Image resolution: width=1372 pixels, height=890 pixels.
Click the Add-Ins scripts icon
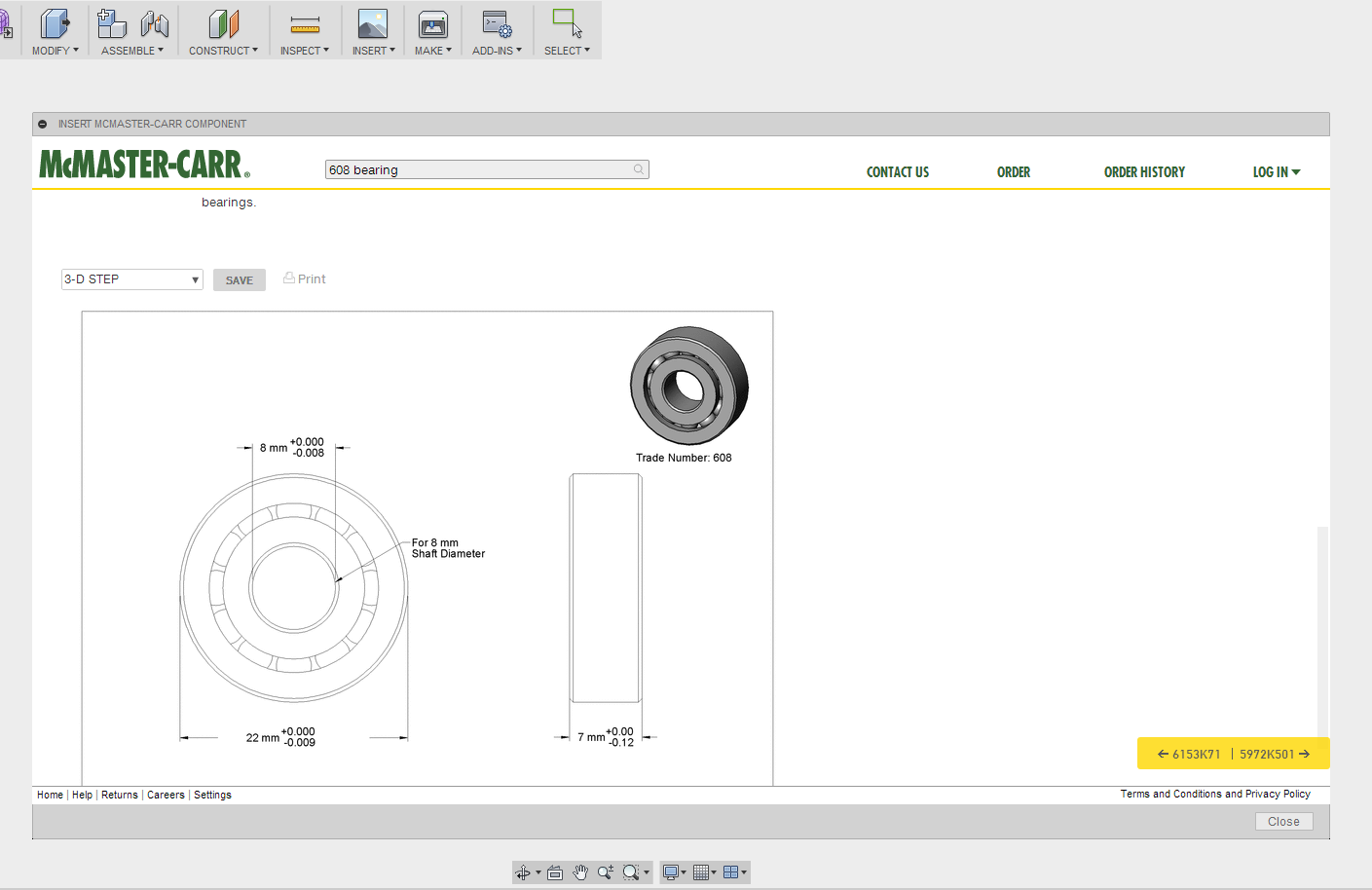point(498,23)
